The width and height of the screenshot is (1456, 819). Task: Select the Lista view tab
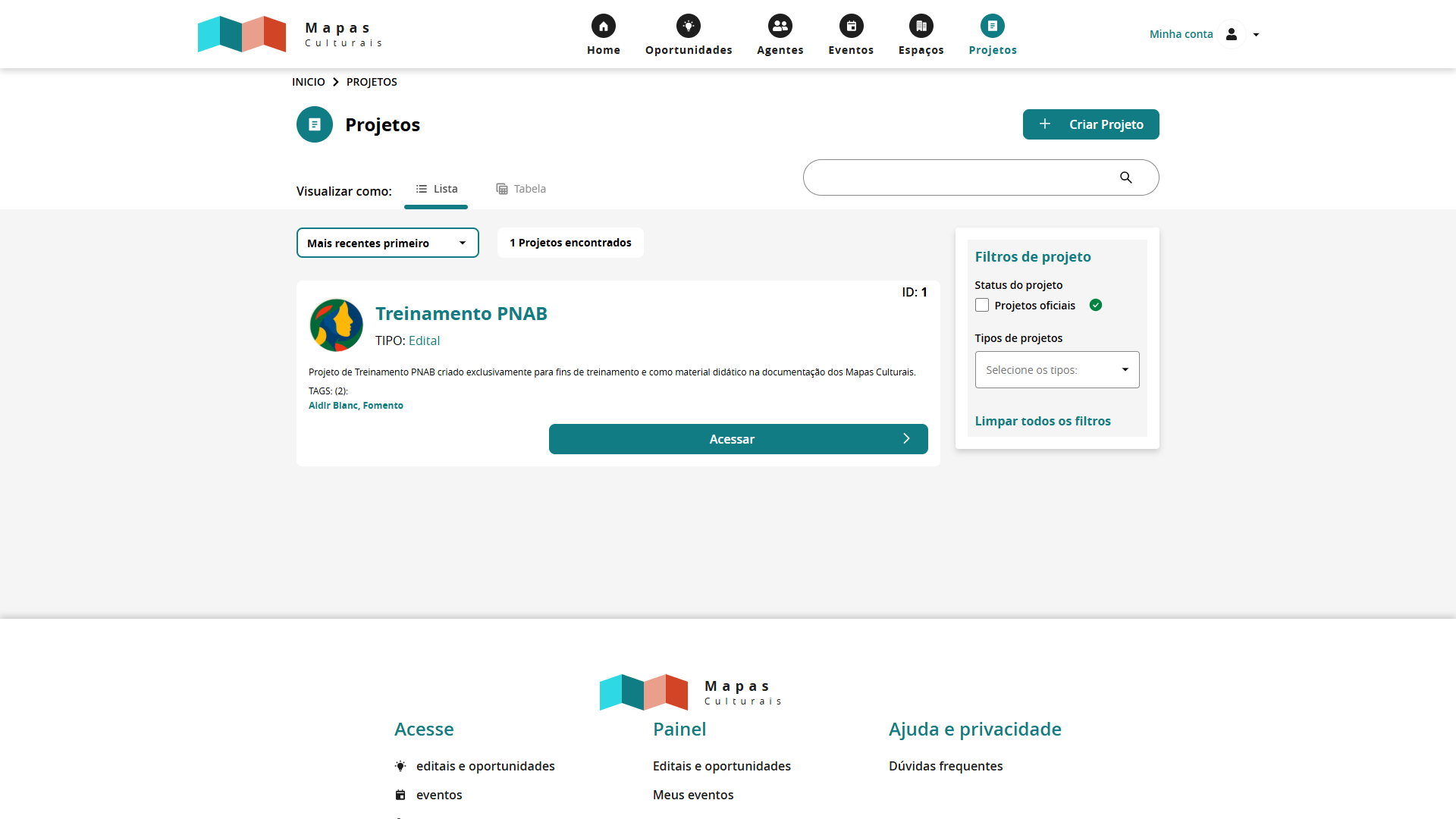[x=436, y=189]
